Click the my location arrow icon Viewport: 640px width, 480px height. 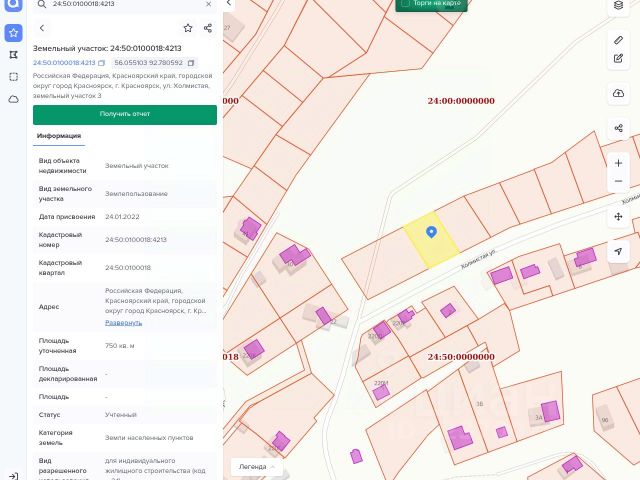pyautogui.click(x=618, y=251)
